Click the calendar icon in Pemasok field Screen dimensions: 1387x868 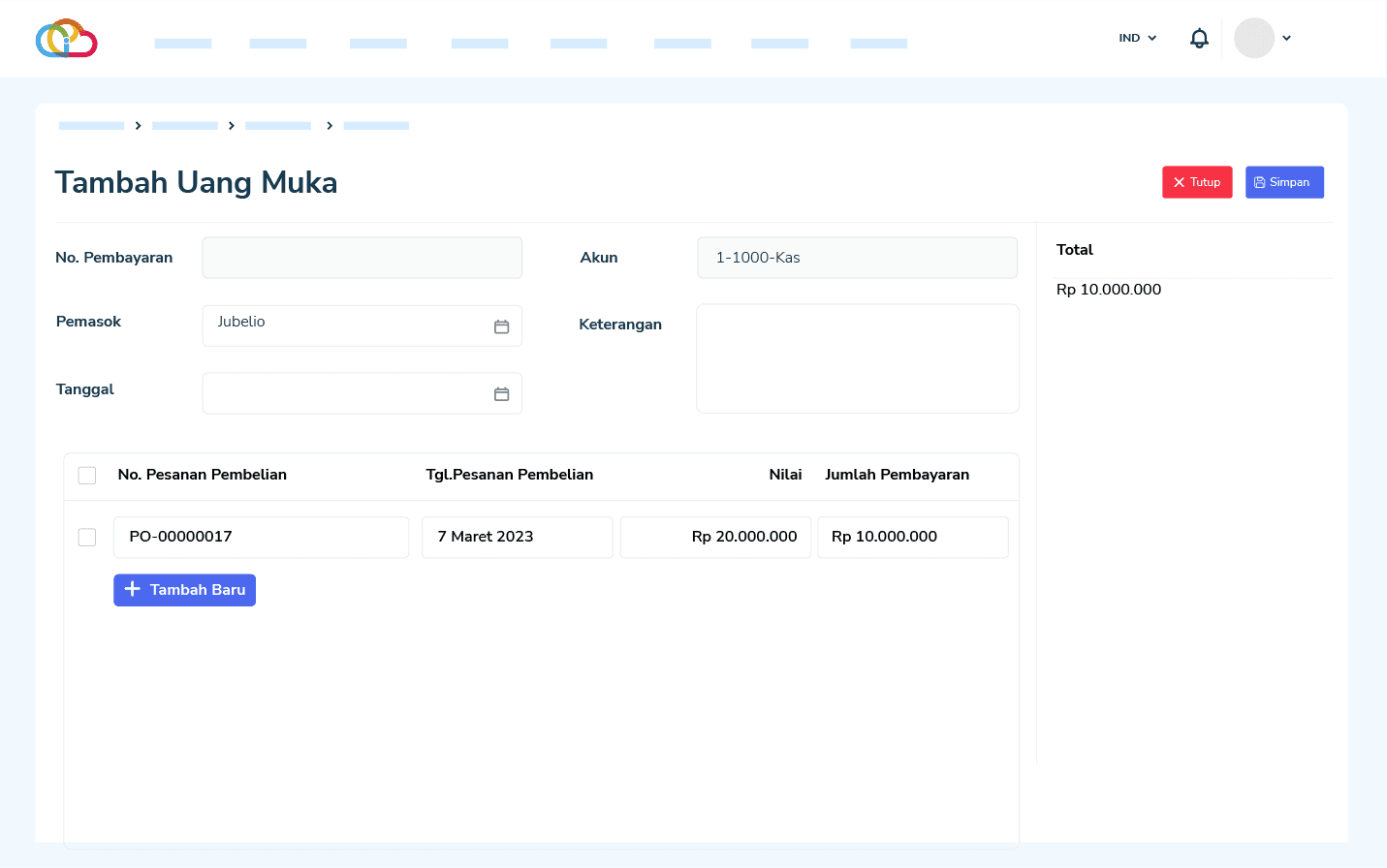click(501, 326)
